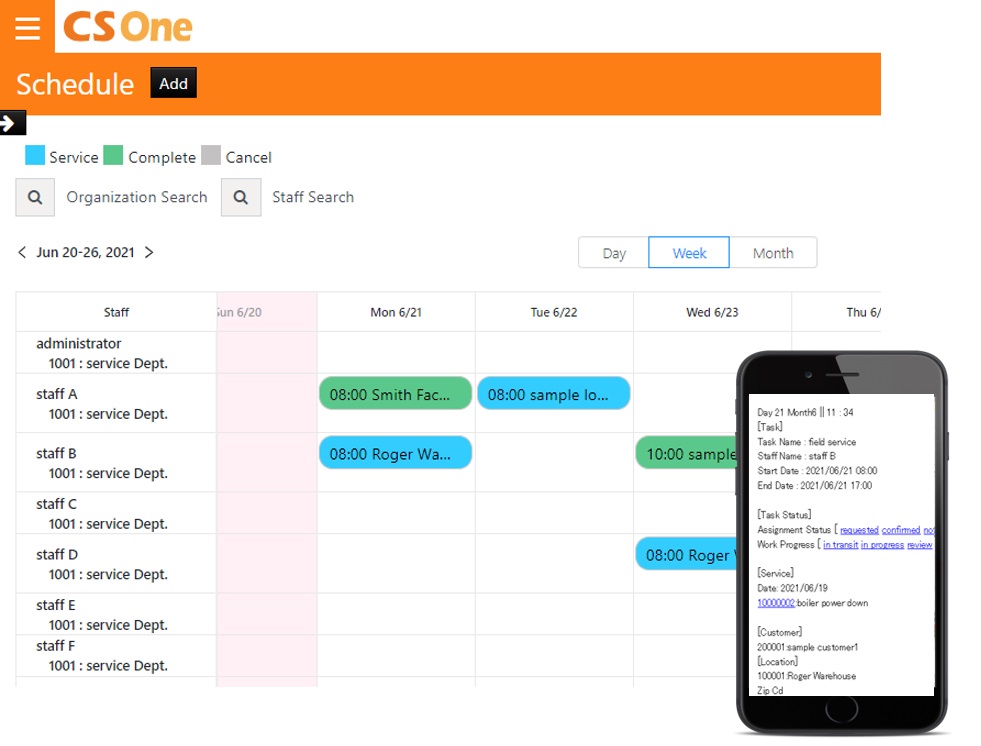
Task: Click the Add button next to Schedule
Action: (172, 83)
